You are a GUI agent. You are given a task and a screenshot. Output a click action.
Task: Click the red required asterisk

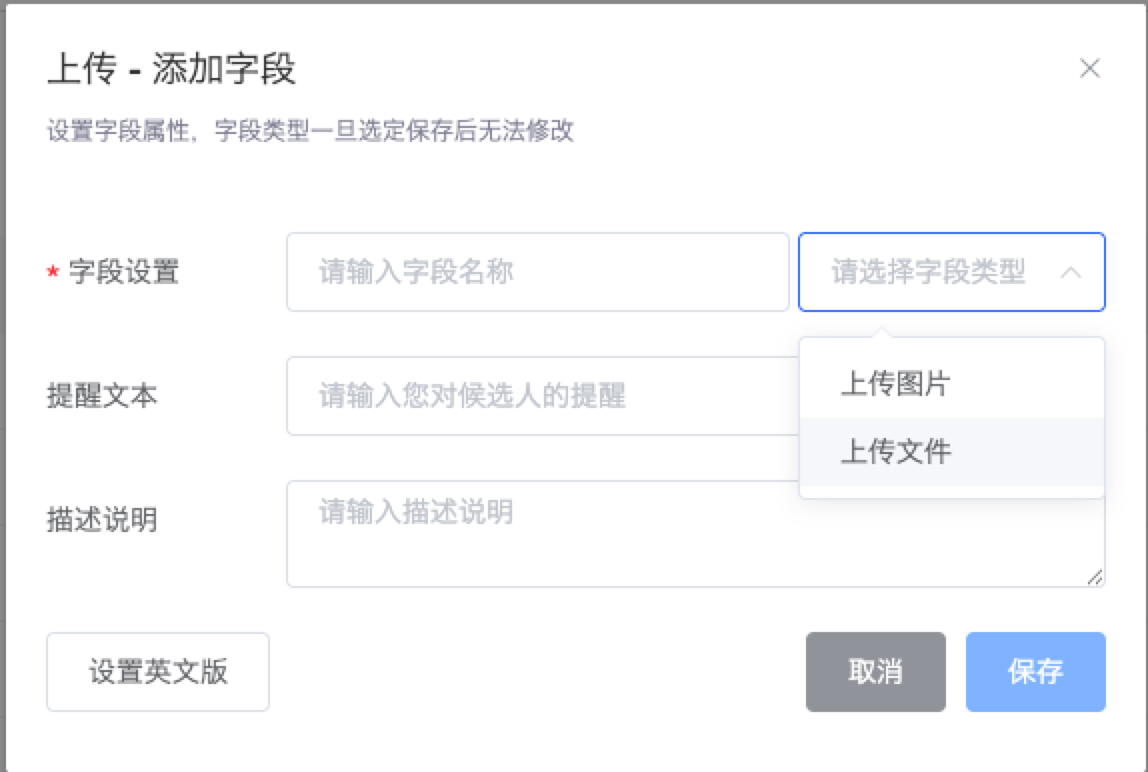click(x=53, y=273)
